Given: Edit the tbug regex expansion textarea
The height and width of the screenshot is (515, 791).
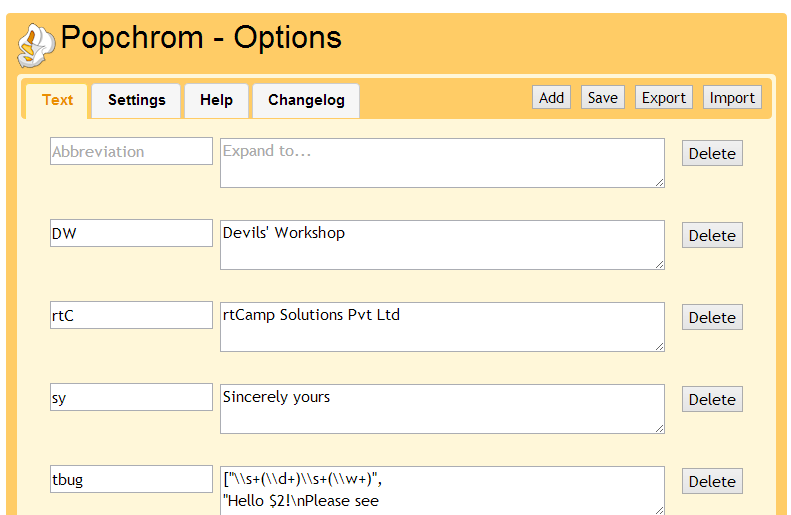Looking at the screenshot, I should click(442, 490).
